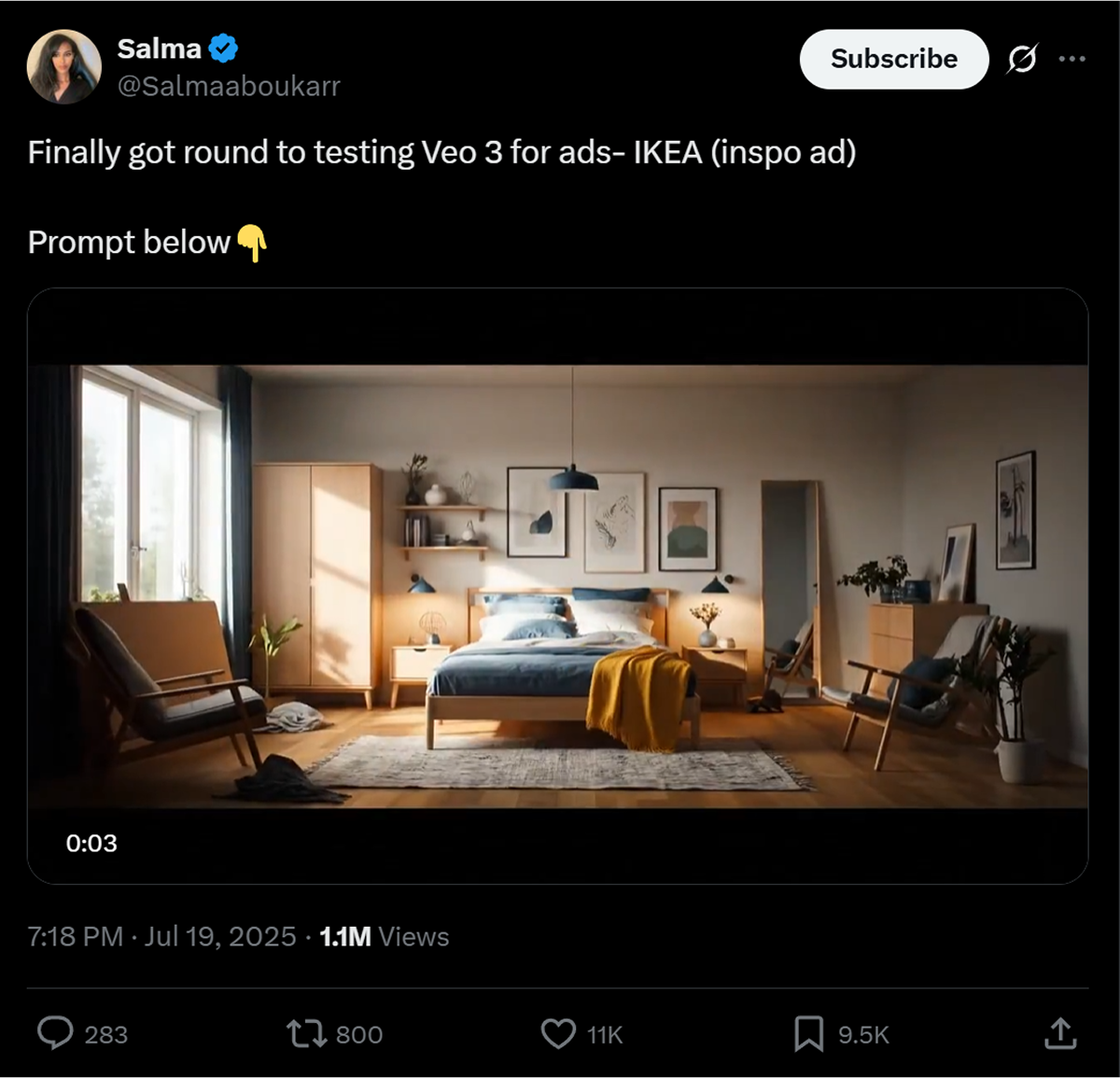The image size is (1120, 1078).
Task: Click the blue verified badge
Action: tap(223, 49)
